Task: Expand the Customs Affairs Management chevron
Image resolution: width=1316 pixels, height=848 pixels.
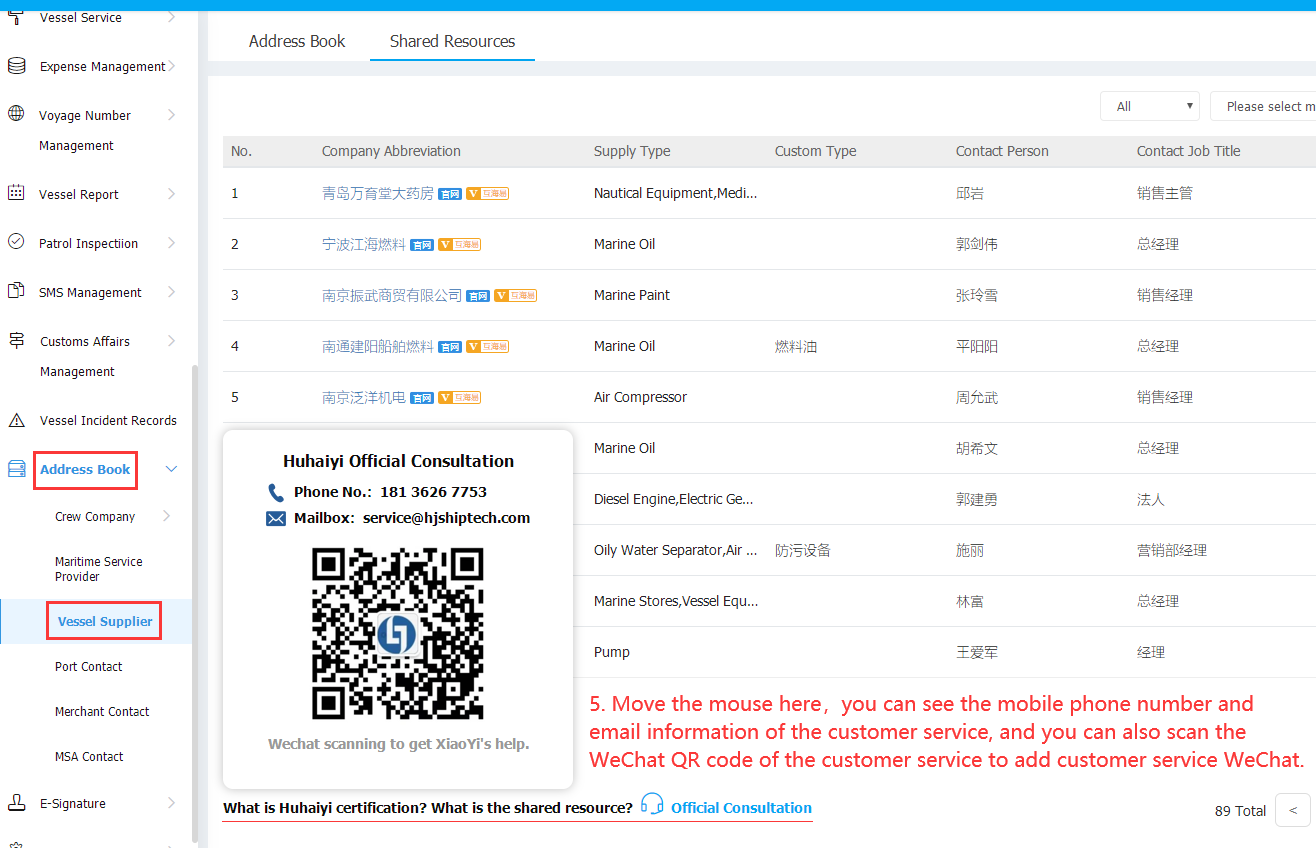Action: pyautogui.click(x=171, y=341)
